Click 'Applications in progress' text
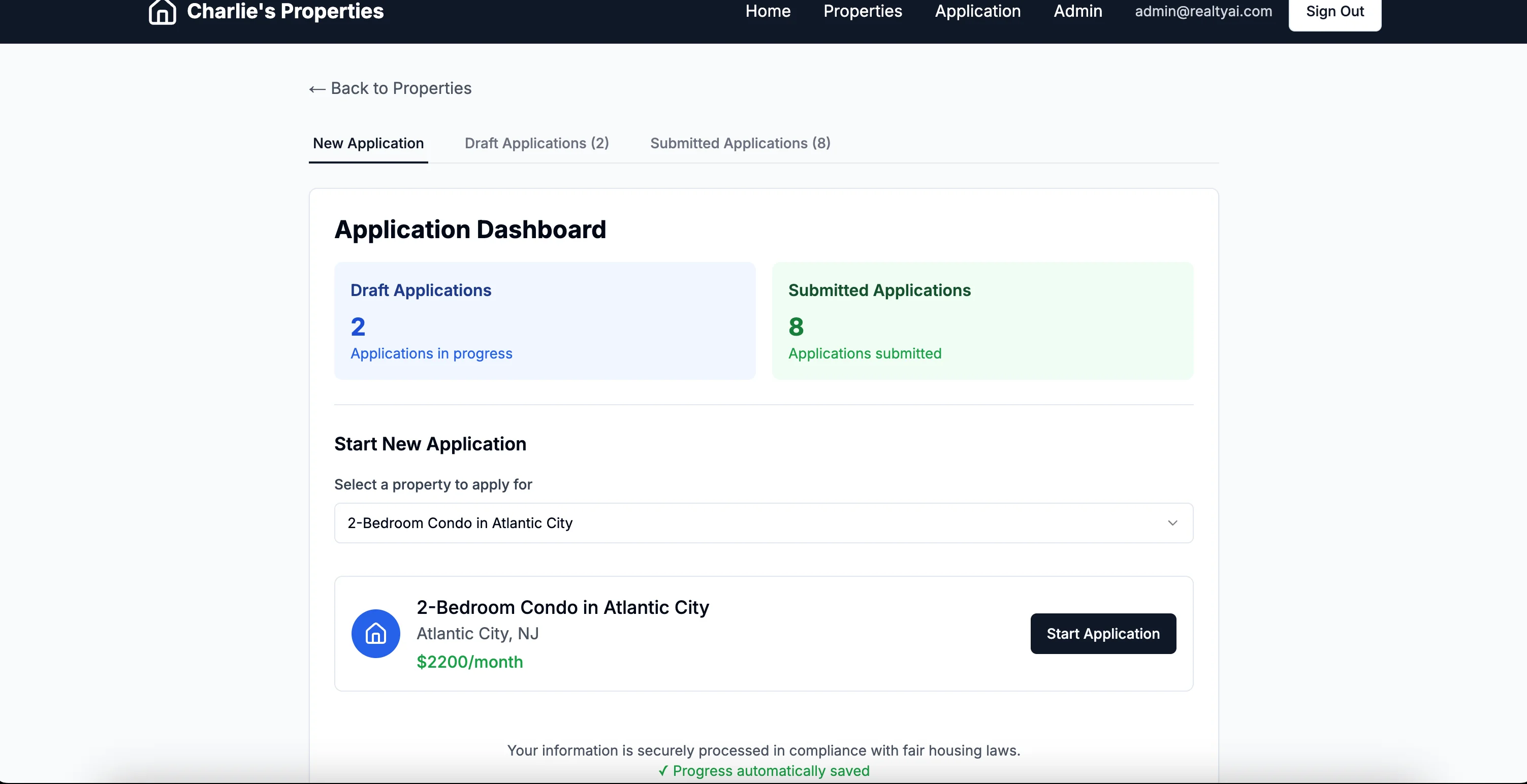 (431, 354)
